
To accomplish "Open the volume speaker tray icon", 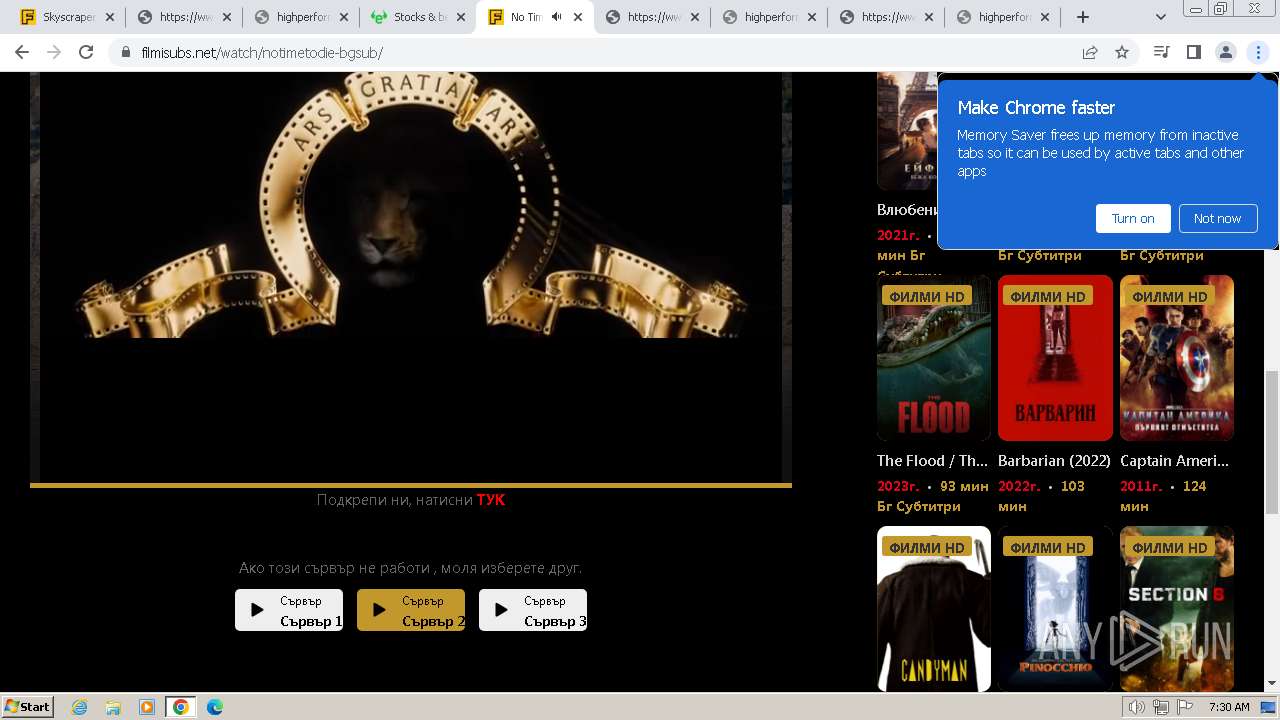I will tap(1137, 707).
